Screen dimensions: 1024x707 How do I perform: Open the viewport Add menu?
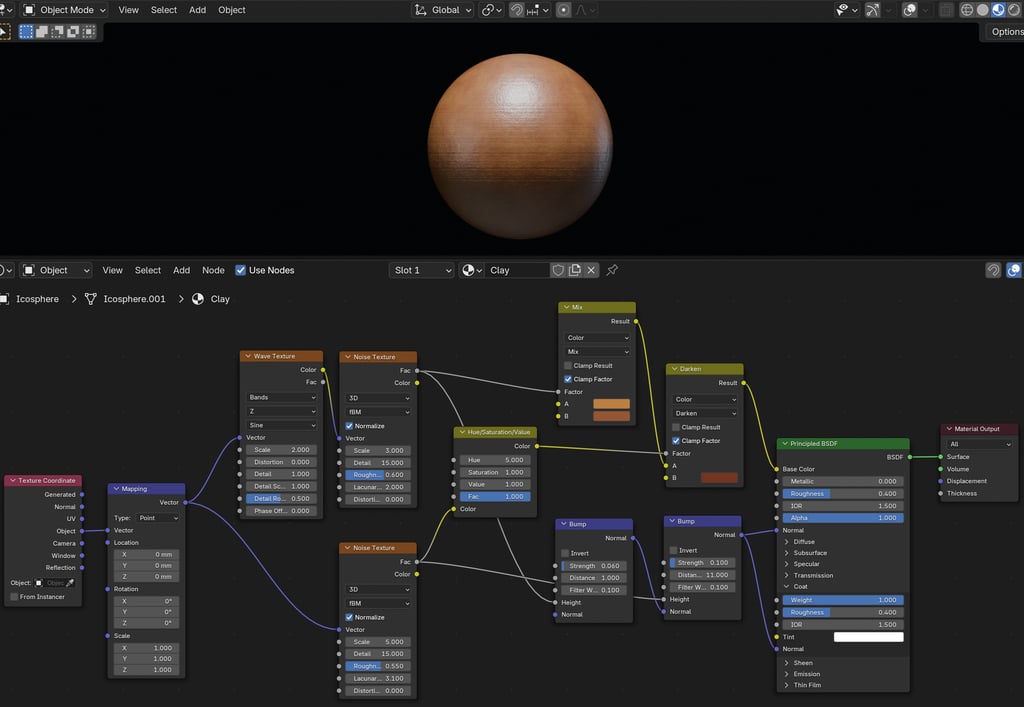[x=197, y=10]
